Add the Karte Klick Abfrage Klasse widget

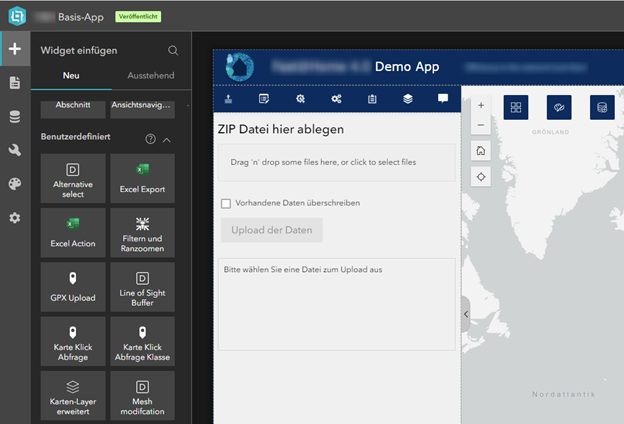coord(142,341)
